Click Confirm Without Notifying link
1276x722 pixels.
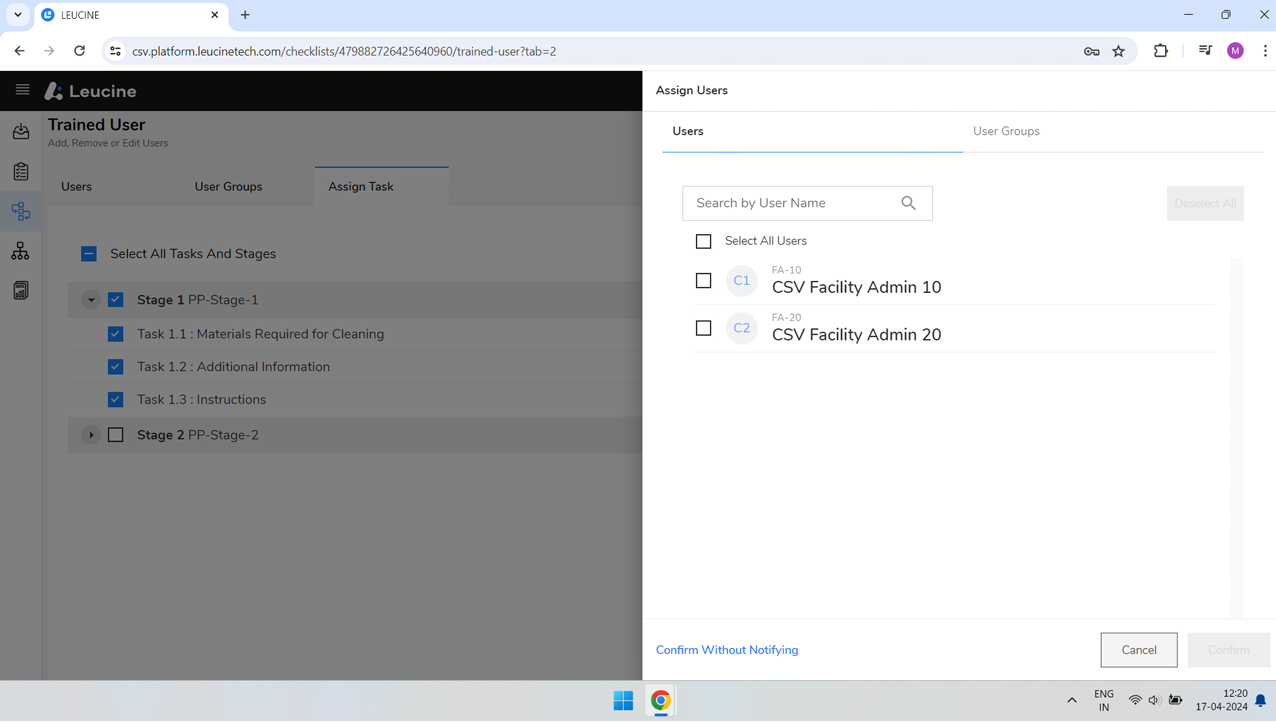tap(727, 650)
